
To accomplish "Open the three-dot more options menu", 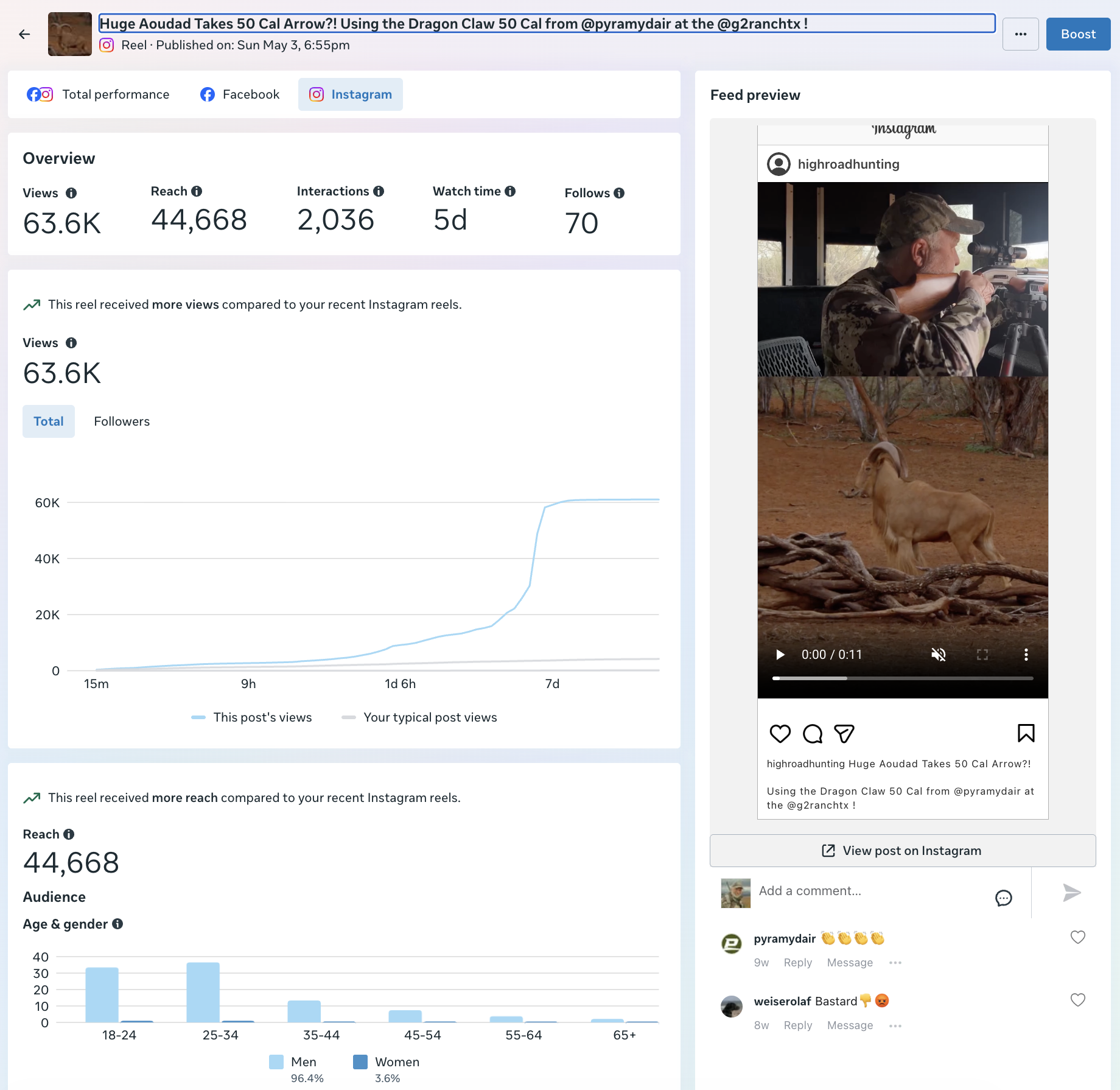I will pyautogui.click(x=1021, y=34).
